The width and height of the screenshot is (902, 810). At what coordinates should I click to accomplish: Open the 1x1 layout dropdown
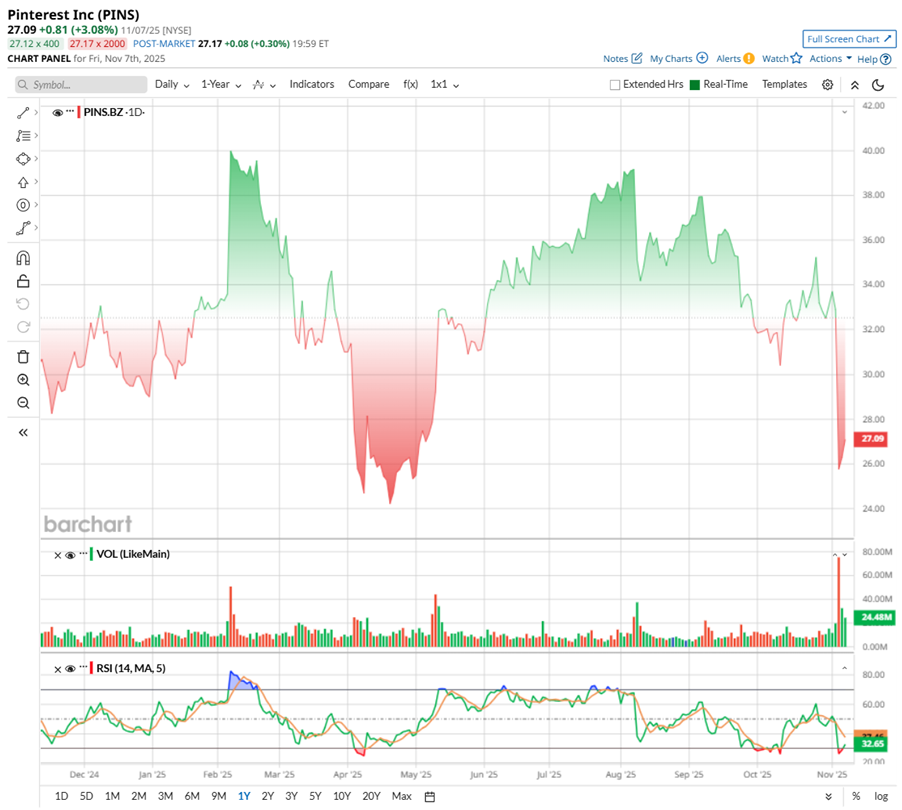tap(445, 85)
